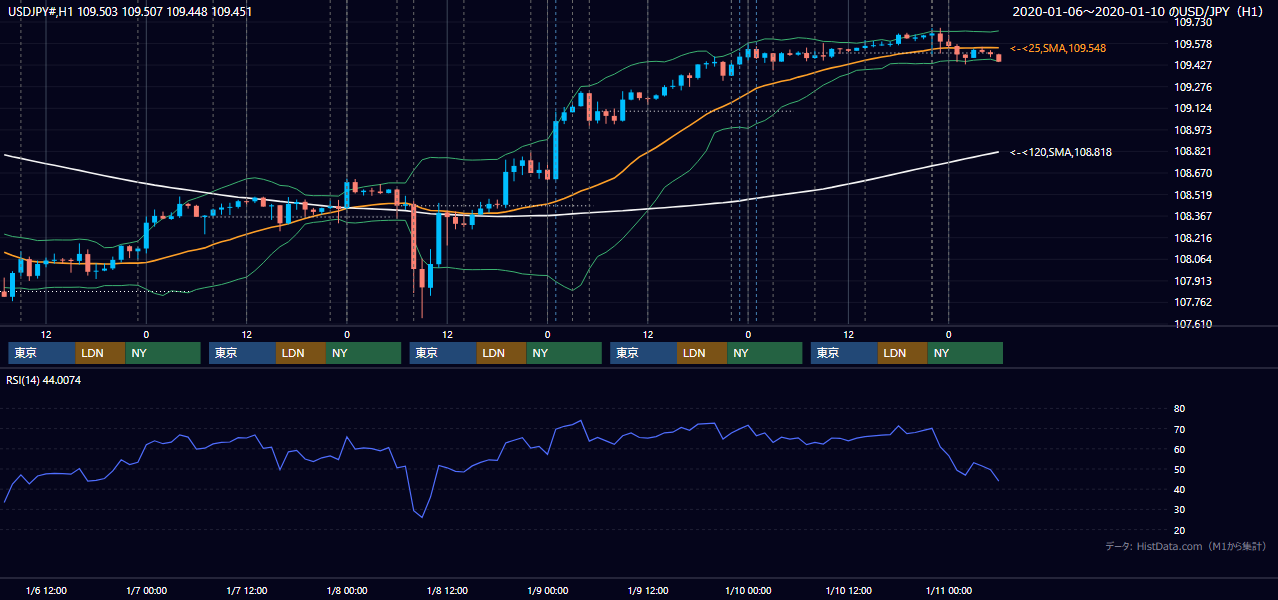Select the LDN session box for January 7
1278x600 pixels.
click(301, 353)
